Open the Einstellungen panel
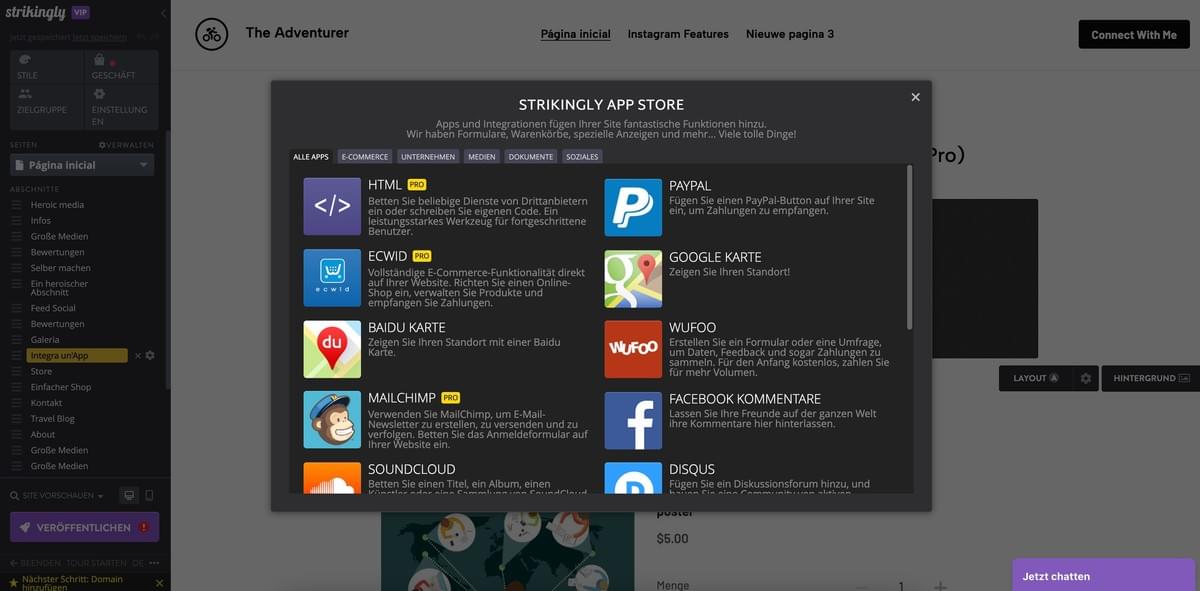Screen dimensions: 1200x591 121,105
